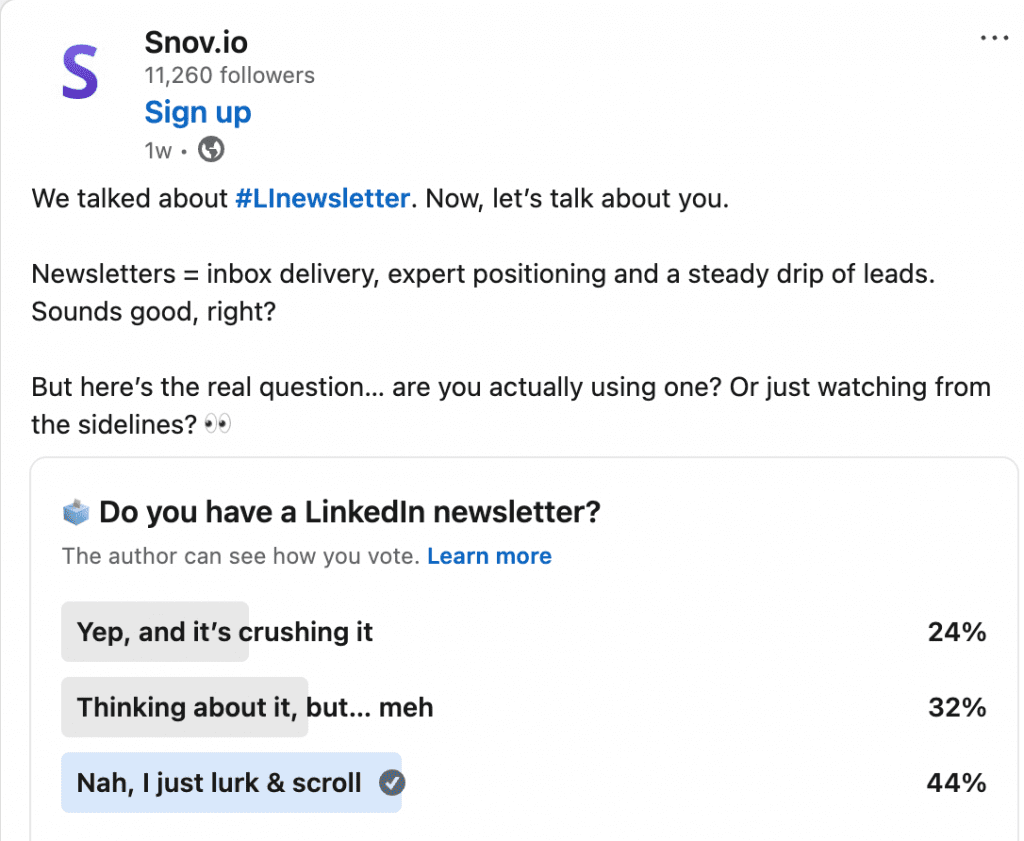This screenshot has height=841, width=1024.
Task: Click the 44% poll result
Action: tap(956, 782)
